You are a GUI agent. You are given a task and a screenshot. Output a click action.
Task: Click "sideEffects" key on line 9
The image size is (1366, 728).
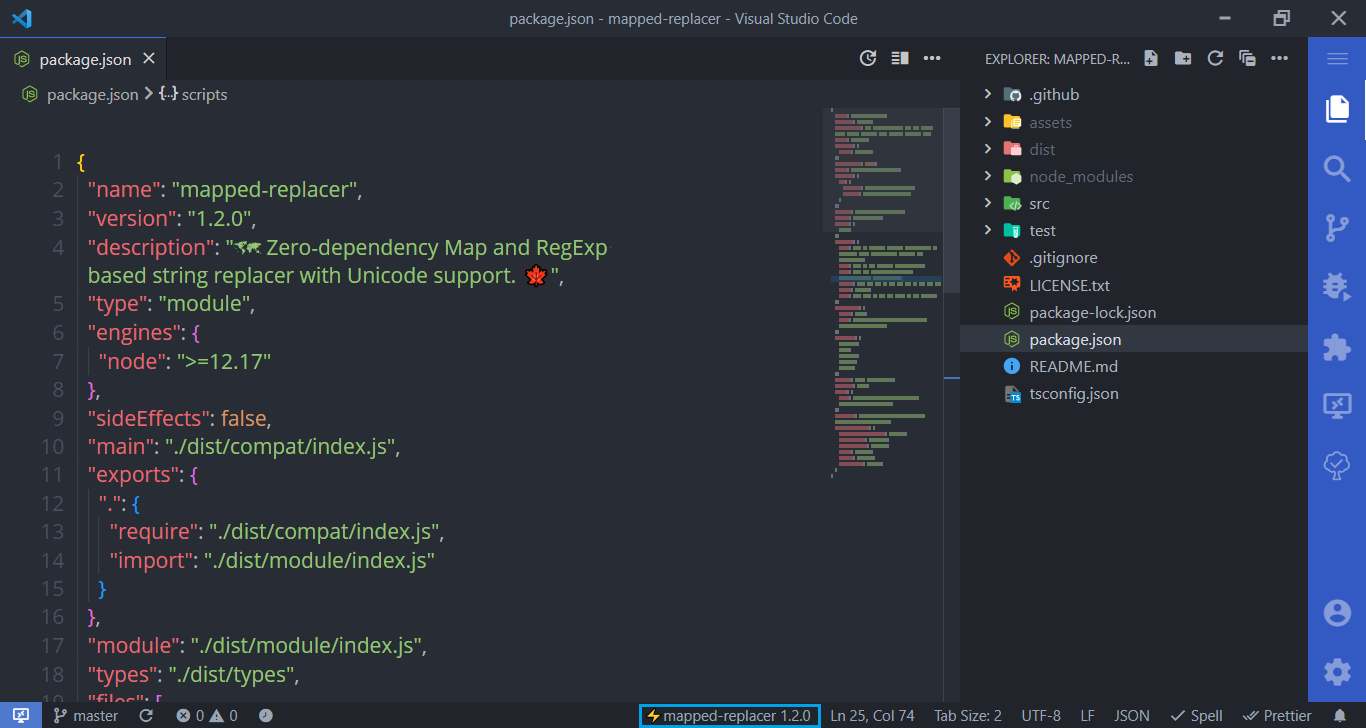pyautogui.click(x=149, y=418)
